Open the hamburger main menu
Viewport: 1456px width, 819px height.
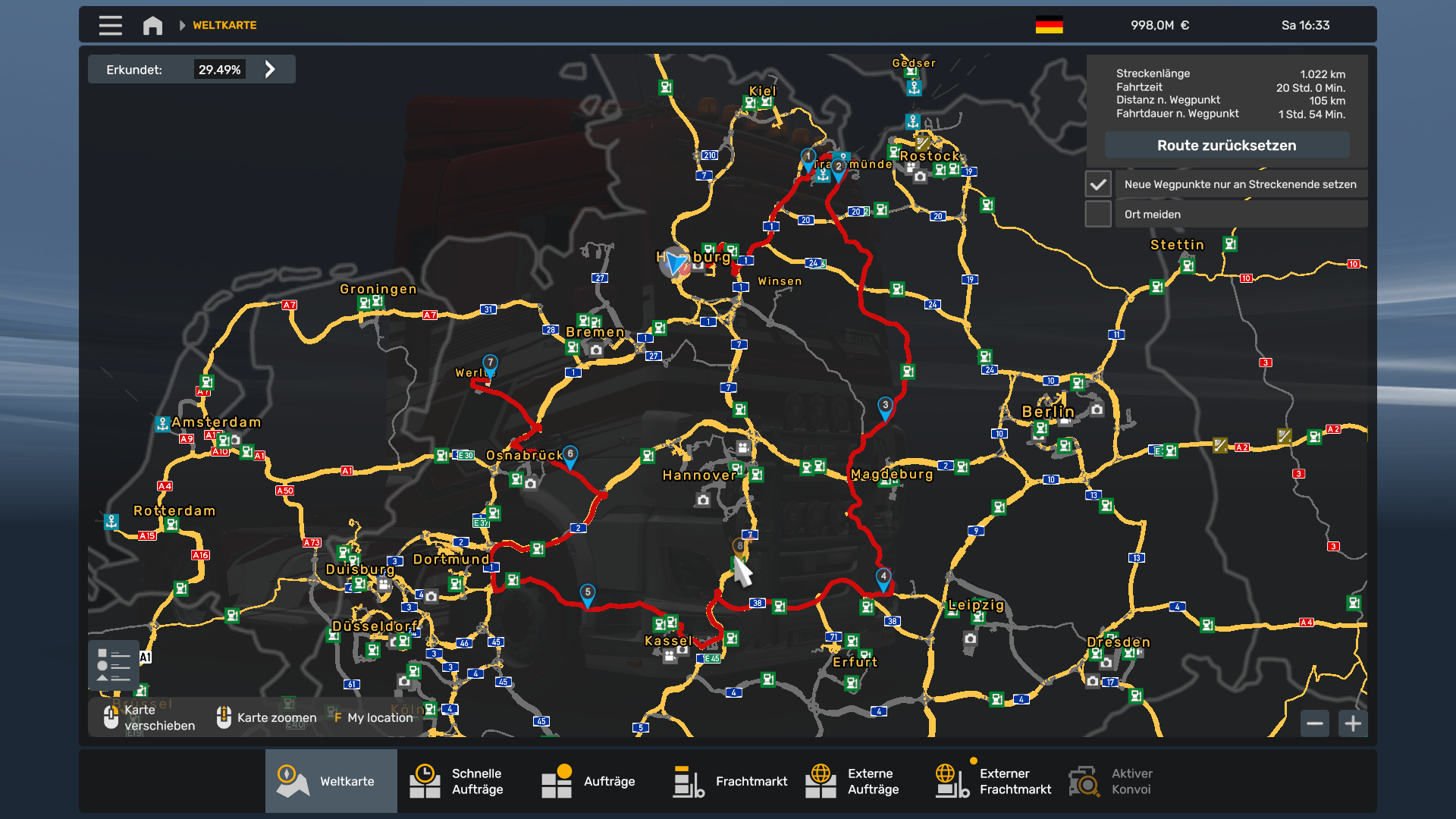110,25
